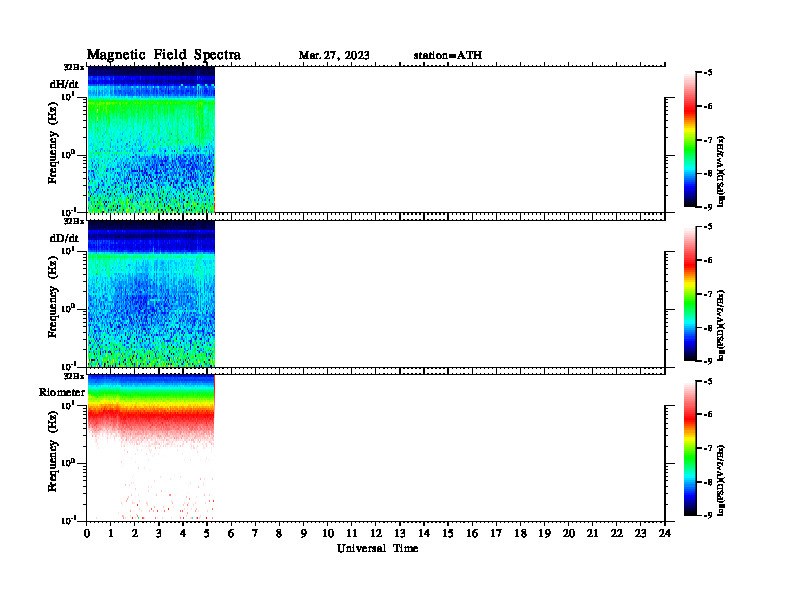Click the Frequency (Hz) label of the dH/dt panel
Image resolution: width=792 pixels, height=612 pixels.
click(53, 143)
